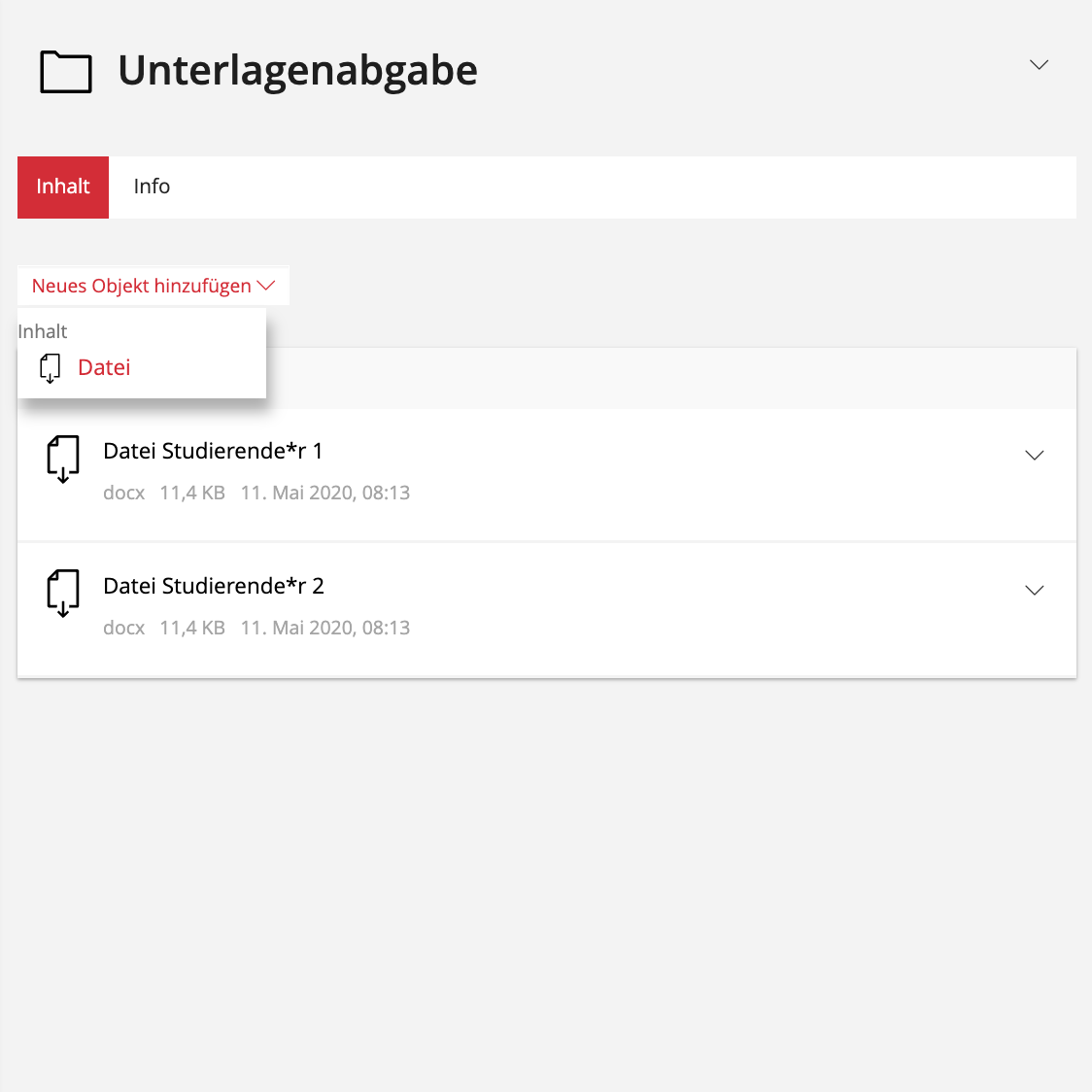Image resolution: width=1092 pixels, height=1092 pixels.
Task: Click the arrow on Neues Objekt hinzufügen
Action: click(266, 286)
